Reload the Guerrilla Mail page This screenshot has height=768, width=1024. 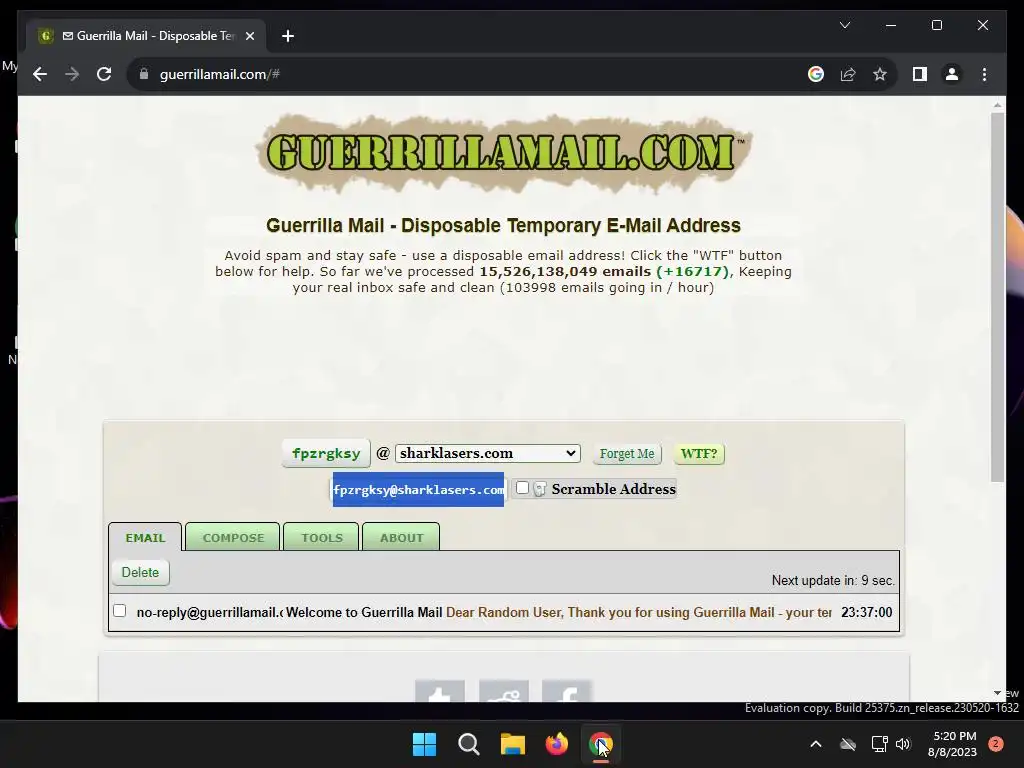[x=104, y=74]
